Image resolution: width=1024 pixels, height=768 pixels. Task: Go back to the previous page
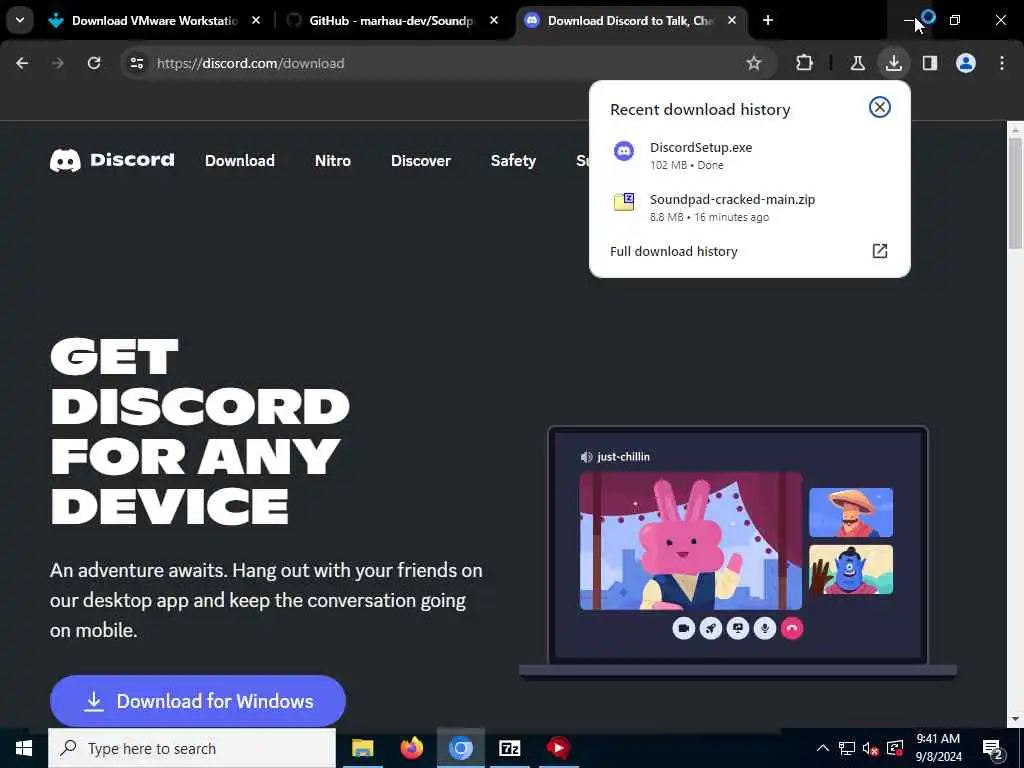point(22,63)
